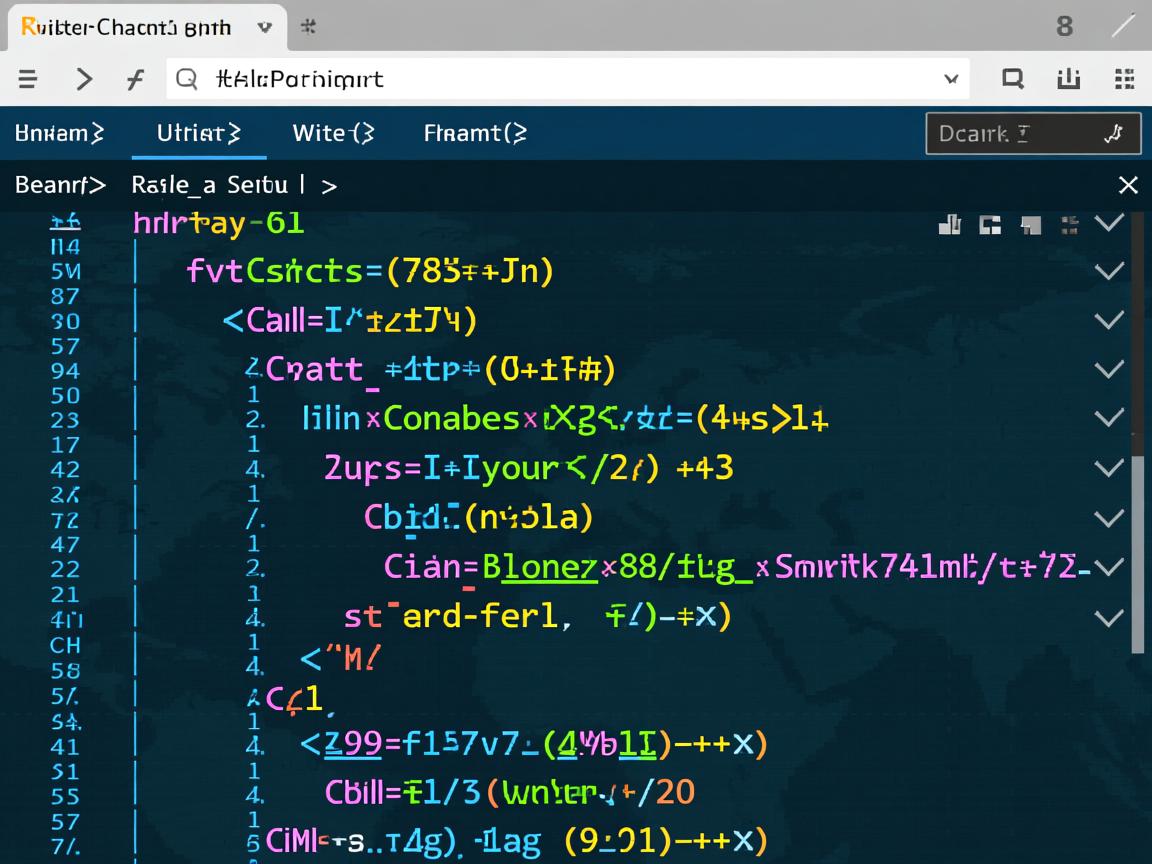The height and width of the screenshot is (864, 1152).
Task: Open the hamburger menu in the toolbar
Action: [x=28, y=79]
